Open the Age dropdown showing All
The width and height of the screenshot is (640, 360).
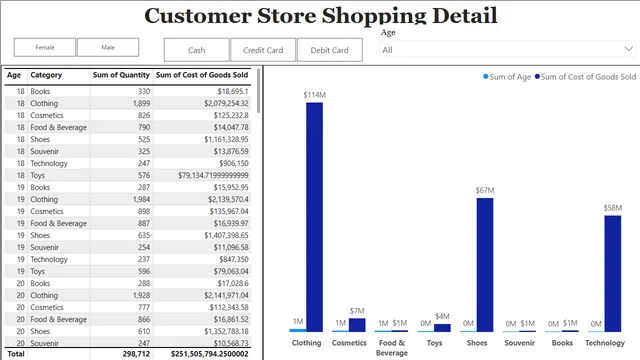point(507,50)
